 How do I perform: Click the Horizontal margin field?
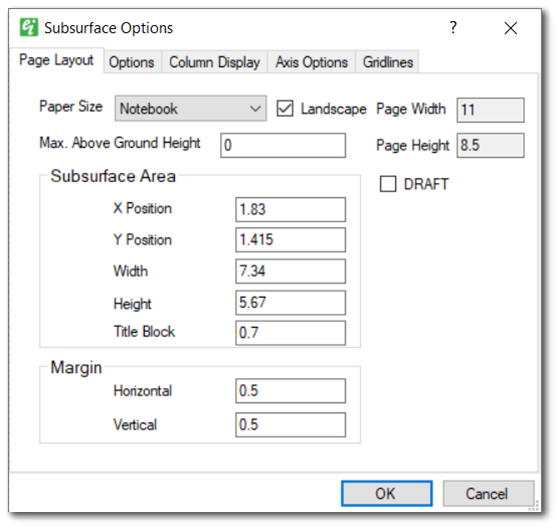(290, 391)
